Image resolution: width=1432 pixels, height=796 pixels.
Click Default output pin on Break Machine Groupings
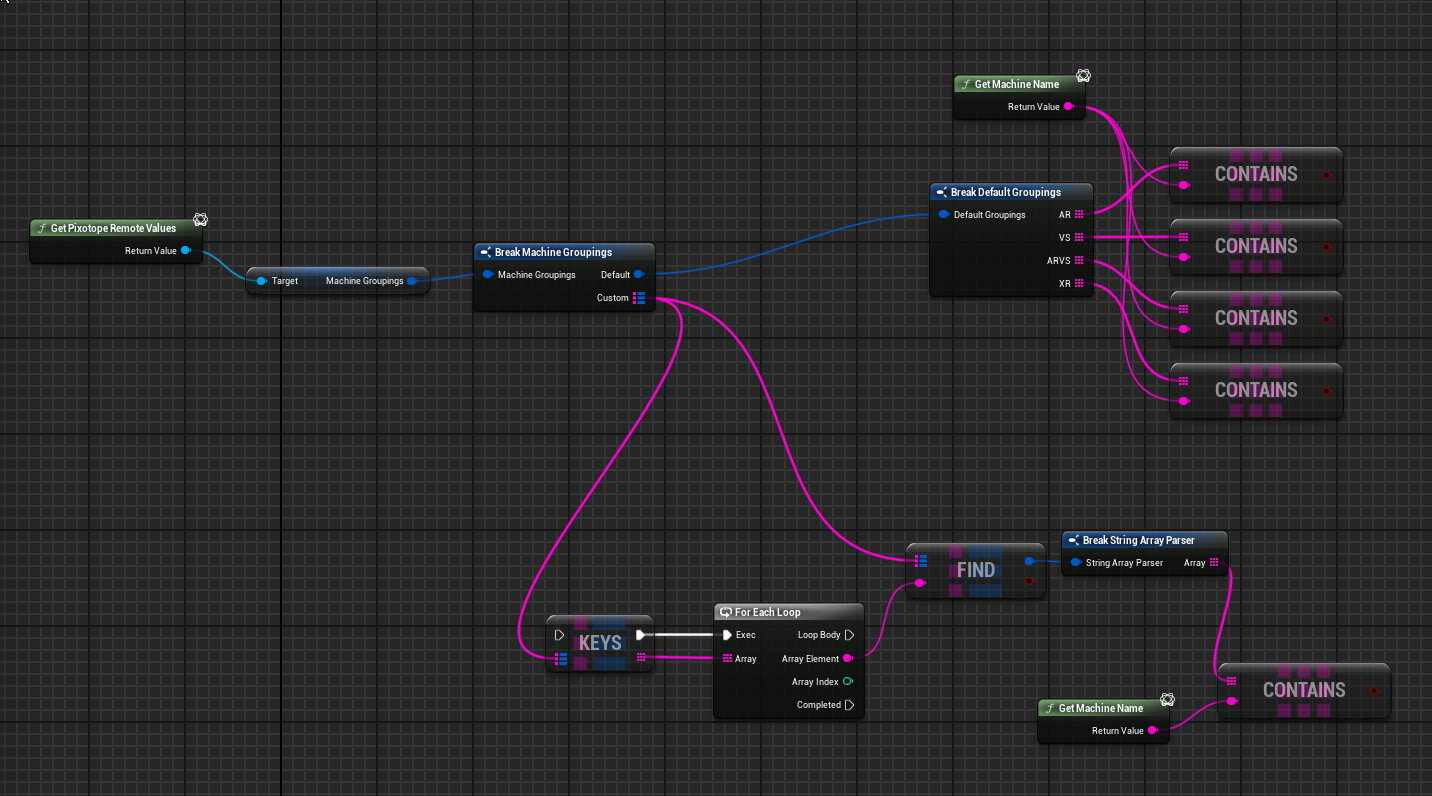[639, 275]
